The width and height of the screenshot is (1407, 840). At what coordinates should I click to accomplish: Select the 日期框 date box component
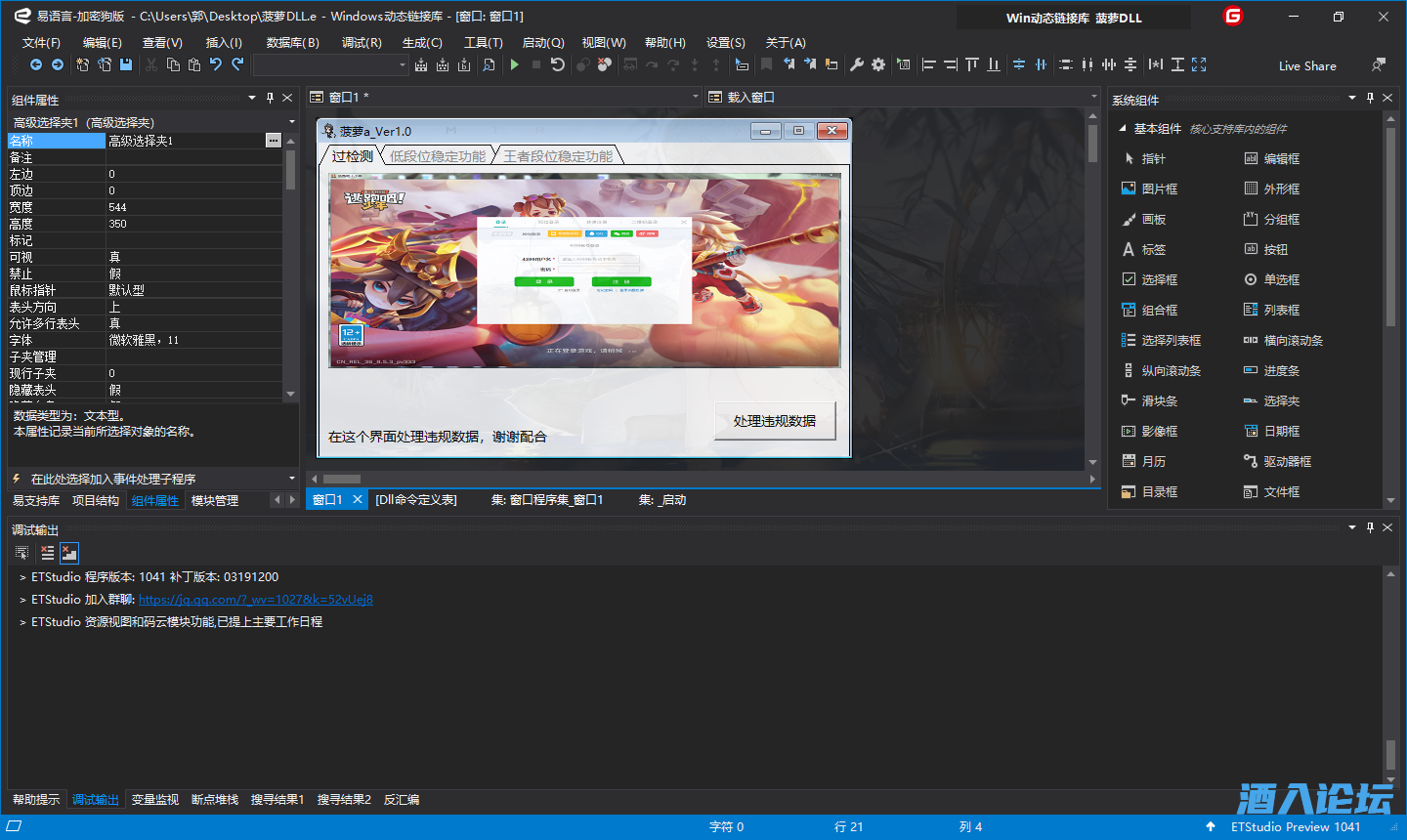(1272, 431)
